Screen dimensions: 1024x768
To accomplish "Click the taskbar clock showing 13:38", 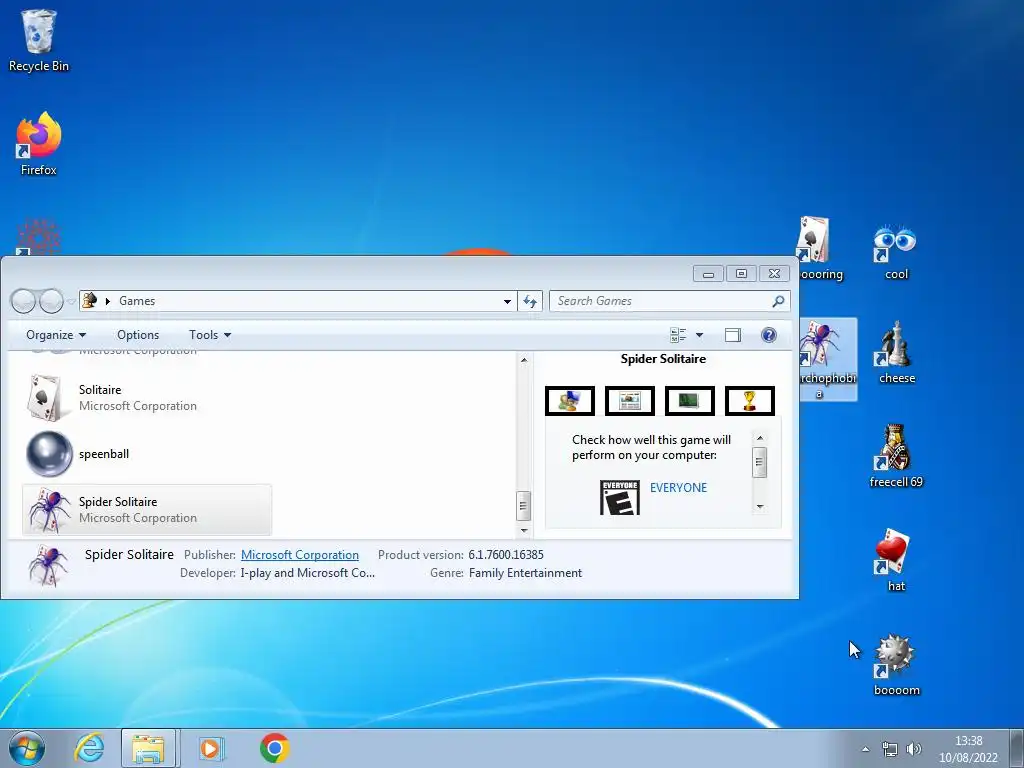I will [968, 749].
